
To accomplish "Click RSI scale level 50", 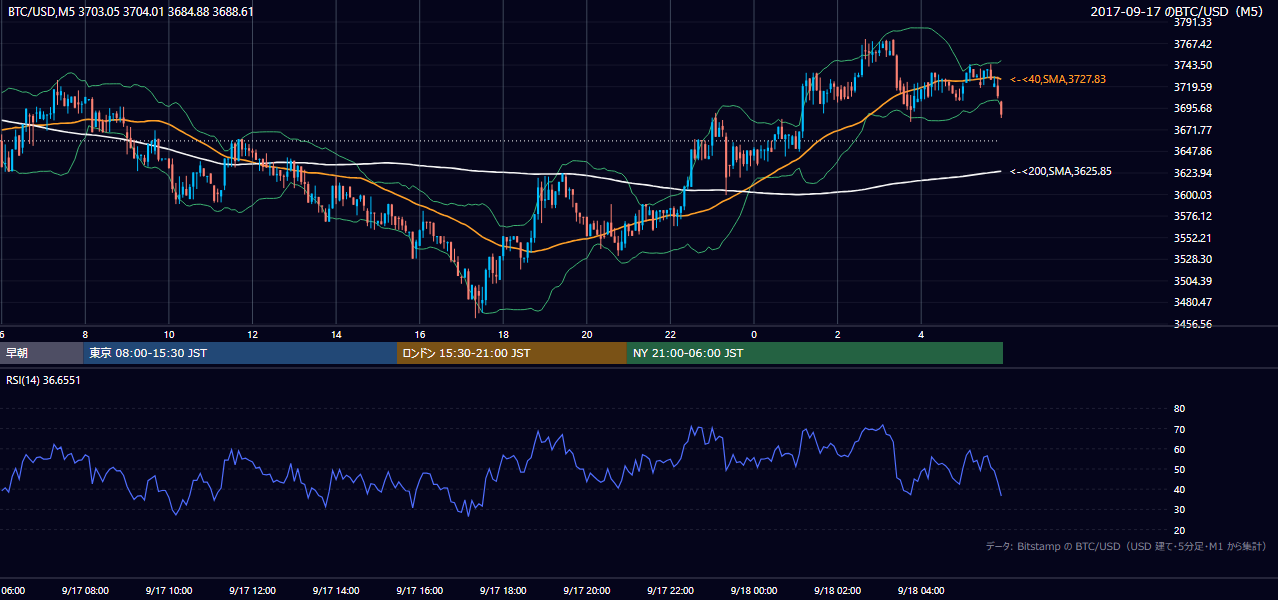I will click(1179, 469).
